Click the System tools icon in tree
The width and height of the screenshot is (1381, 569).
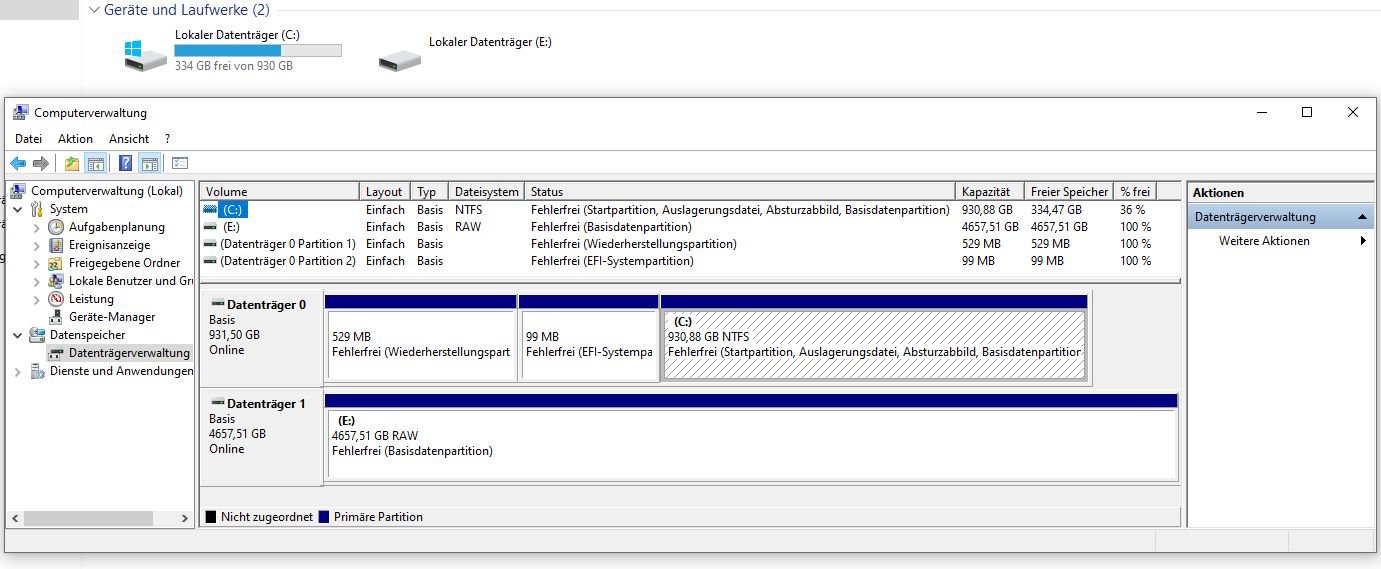[38, 209]
